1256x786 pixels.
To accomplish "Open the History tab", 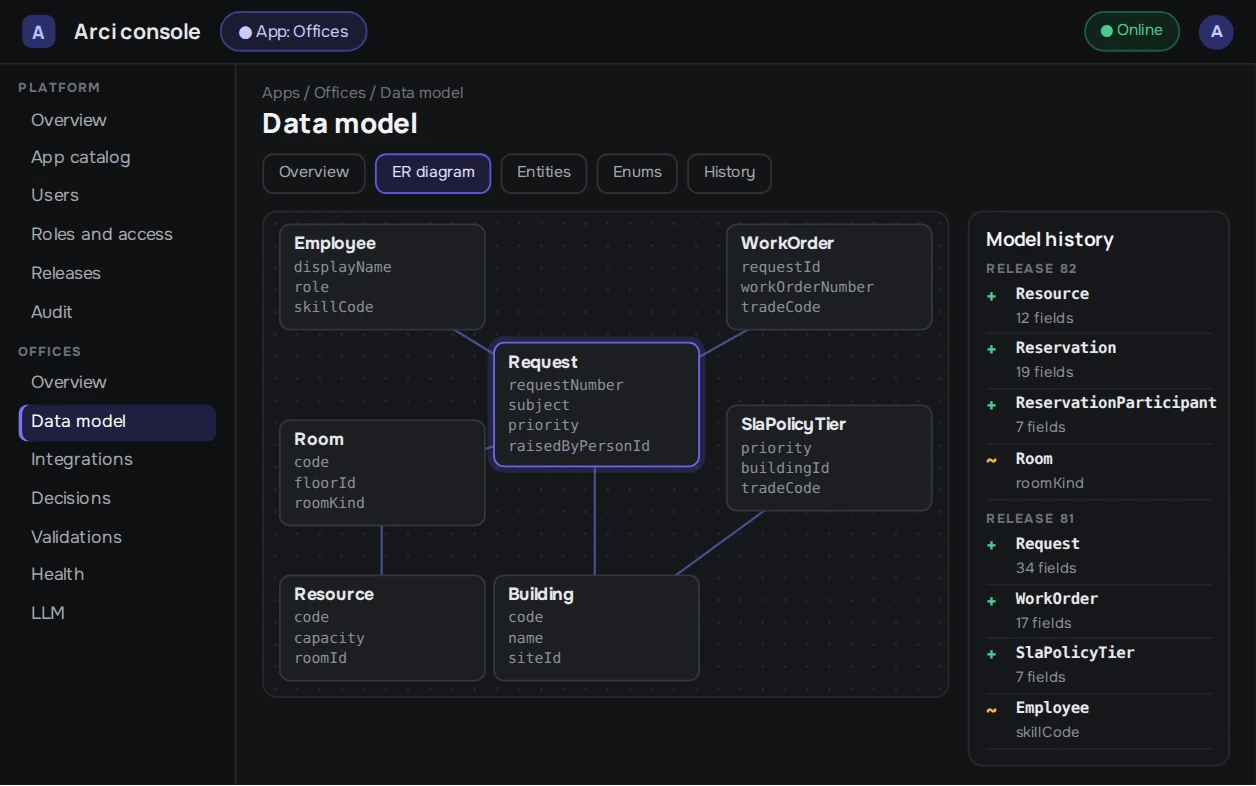I will [x=729, y=173].
